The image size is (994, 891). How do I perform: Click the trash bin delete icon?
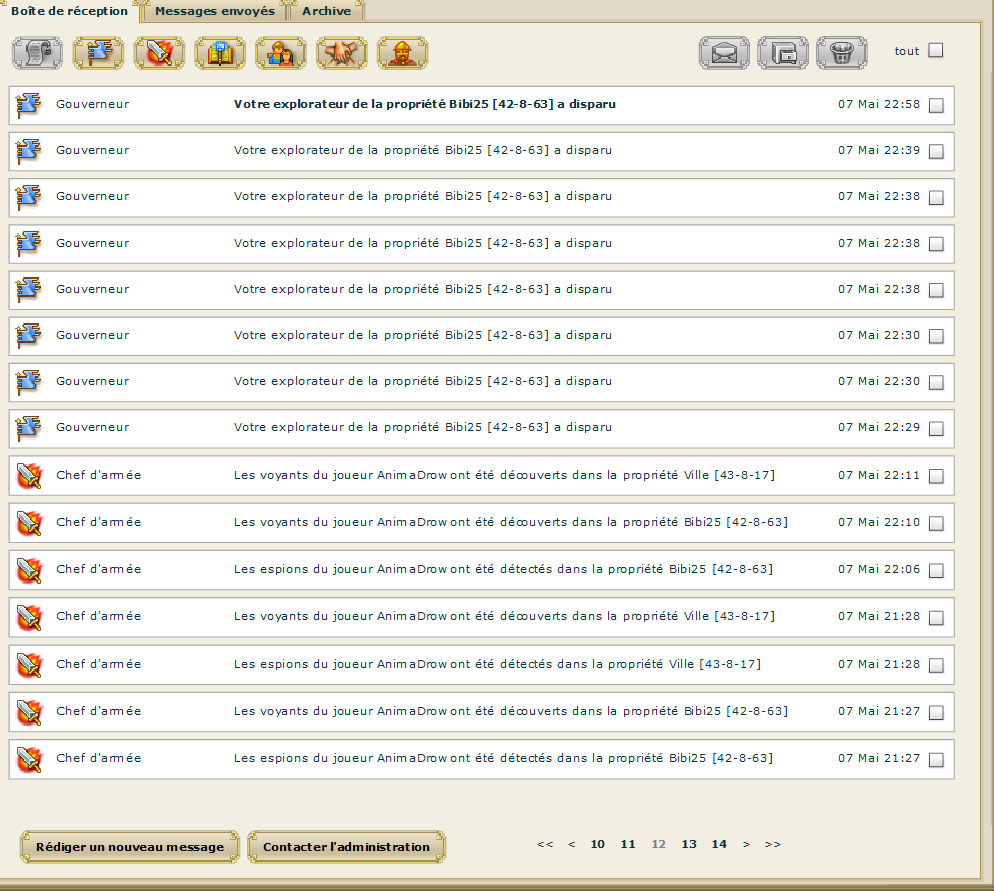click(842, 52)
